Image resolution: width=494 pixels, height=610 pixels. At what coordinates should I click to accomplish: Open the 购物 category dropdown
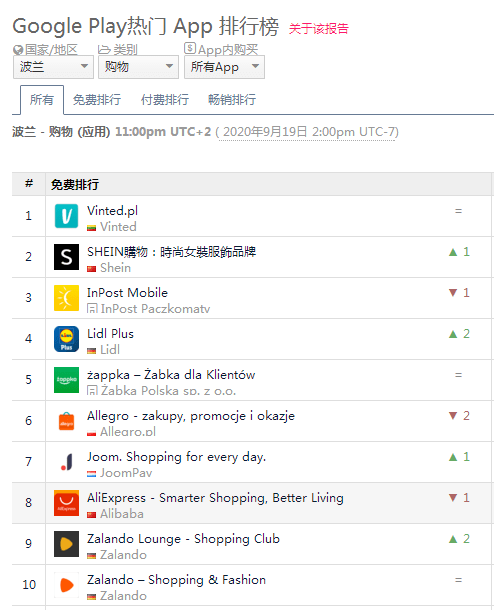coord(138,67)
